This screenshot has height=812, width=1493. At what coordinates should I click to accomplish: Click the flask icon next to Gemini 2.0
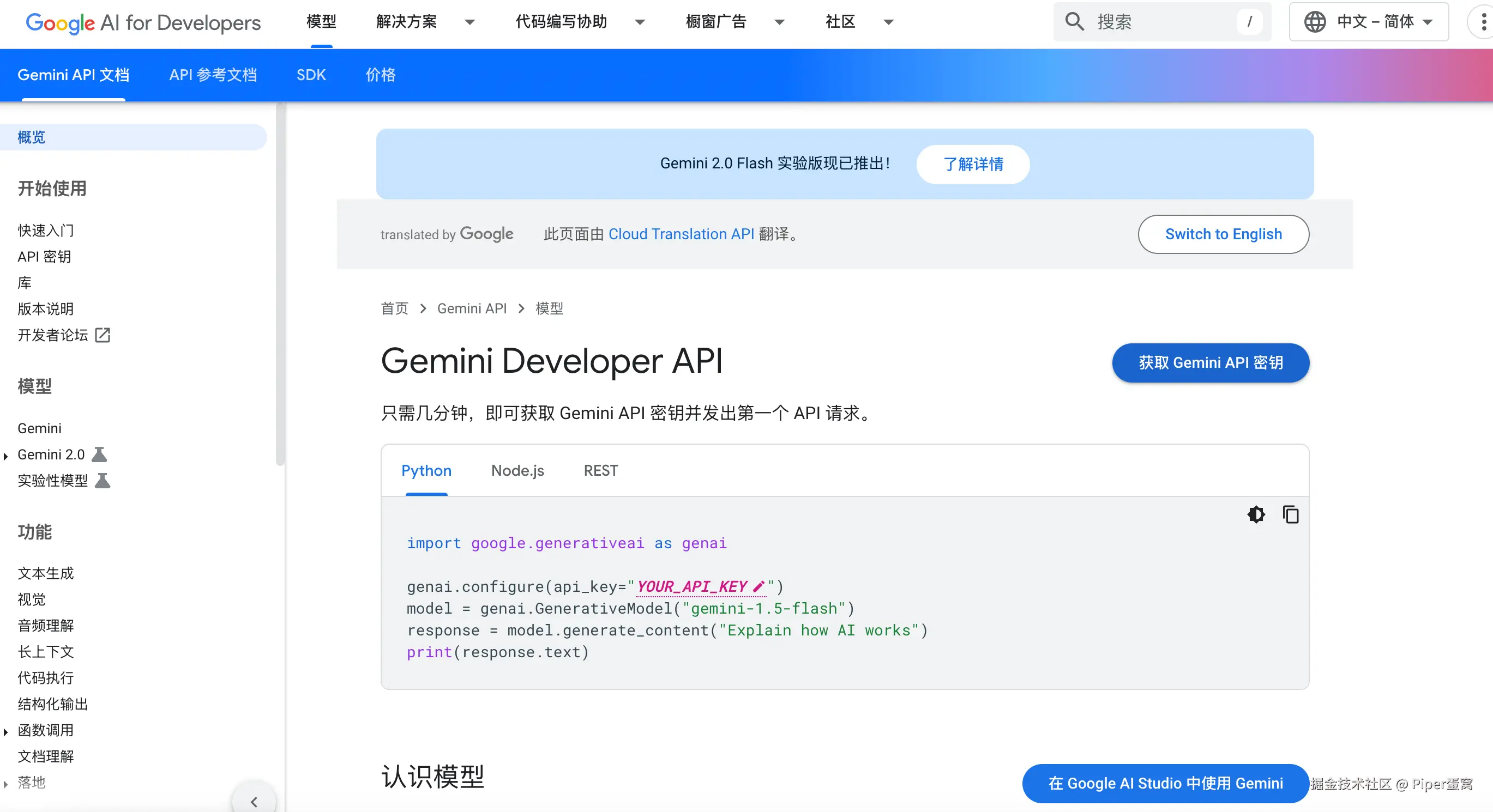pos(100,454)
